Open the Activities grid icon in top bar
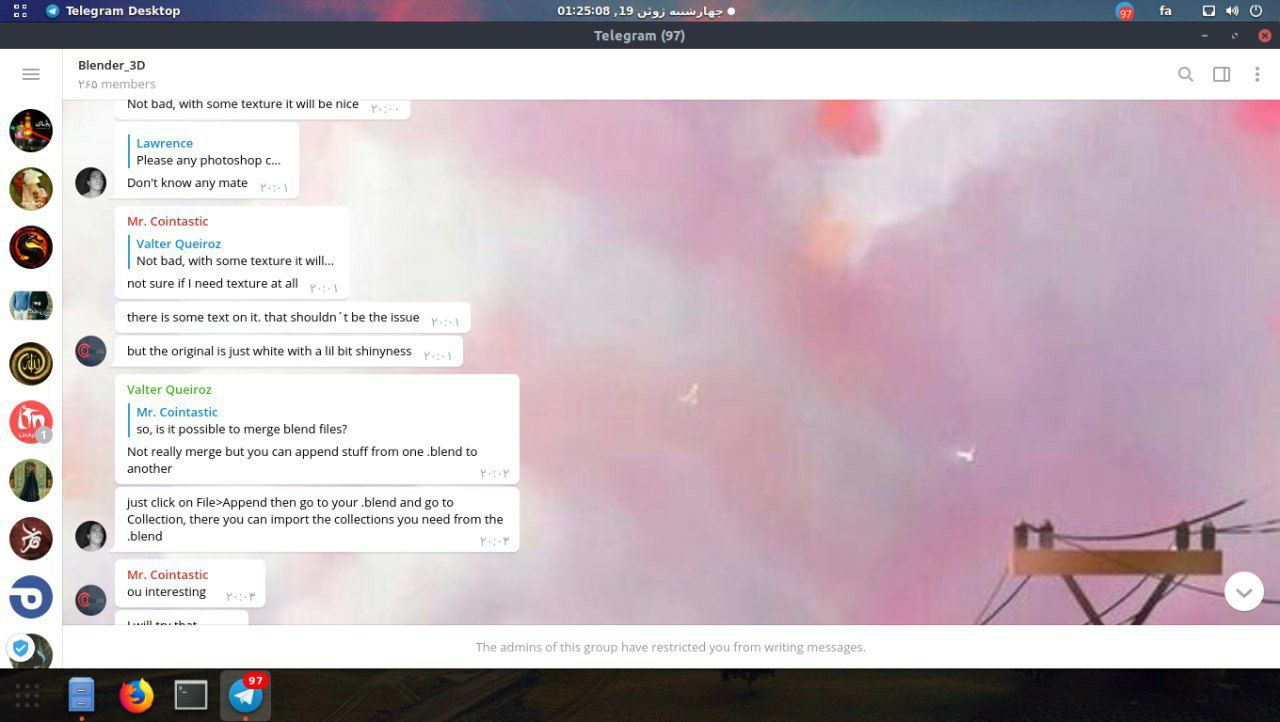The image size is (1280, 722). 20,11
